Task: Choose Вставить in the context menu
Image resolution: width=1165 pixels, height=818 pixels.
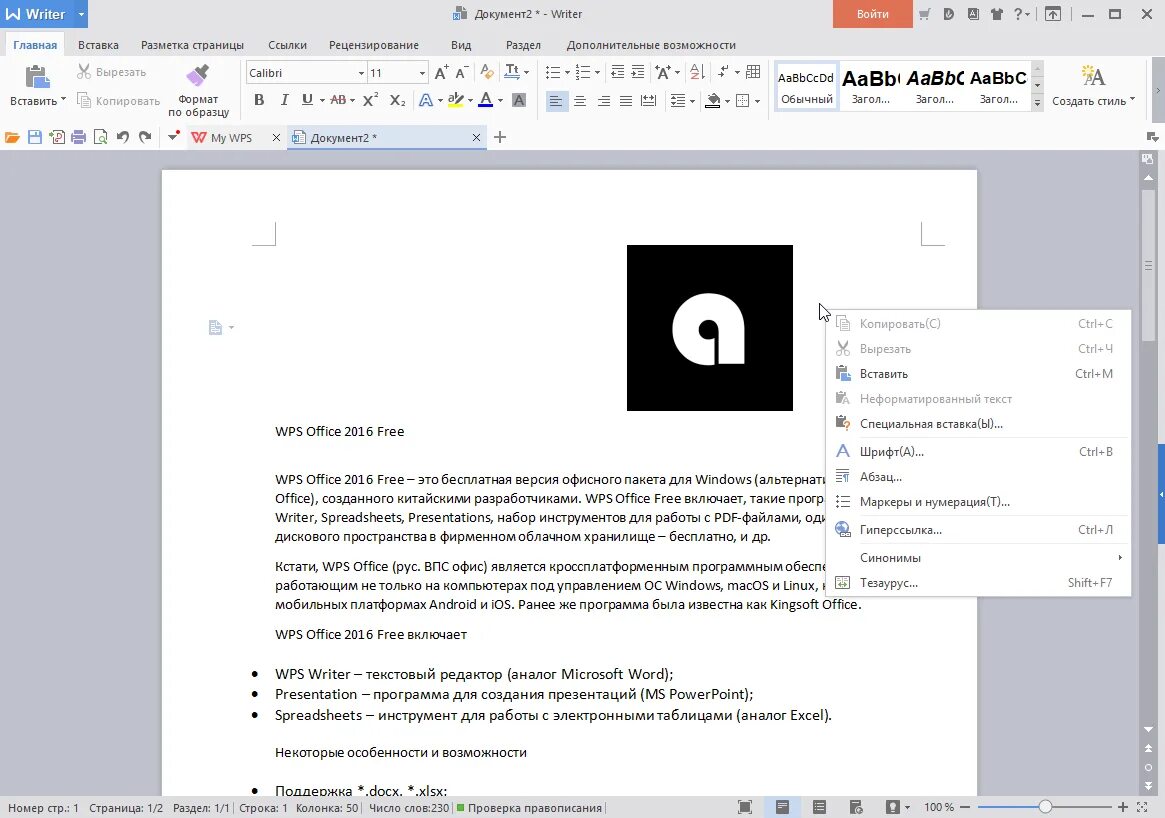Action: (978, 374)
